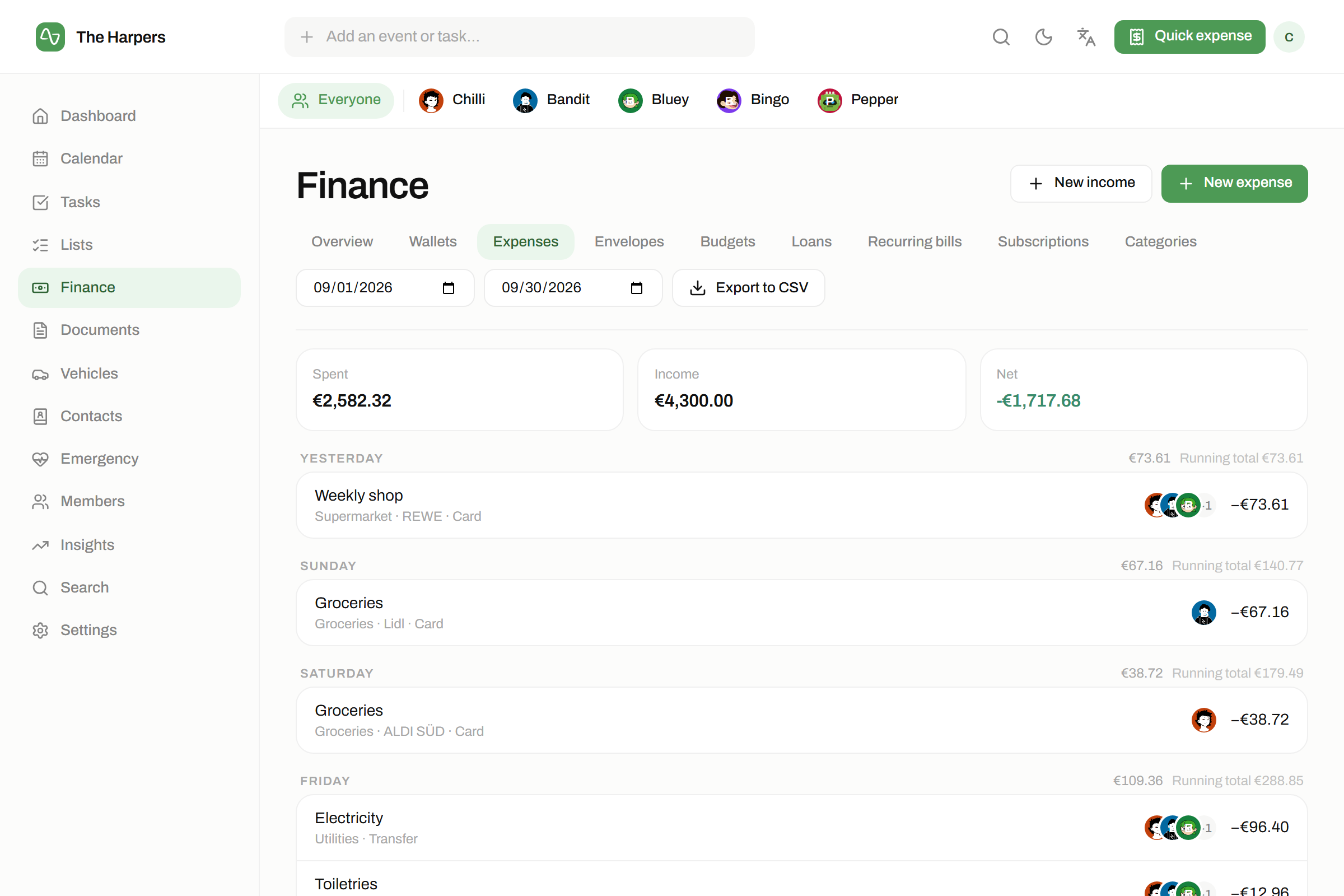The image size is (1344, 896).
Task: Open the user avatar C menu
Action: (1289, 36)
